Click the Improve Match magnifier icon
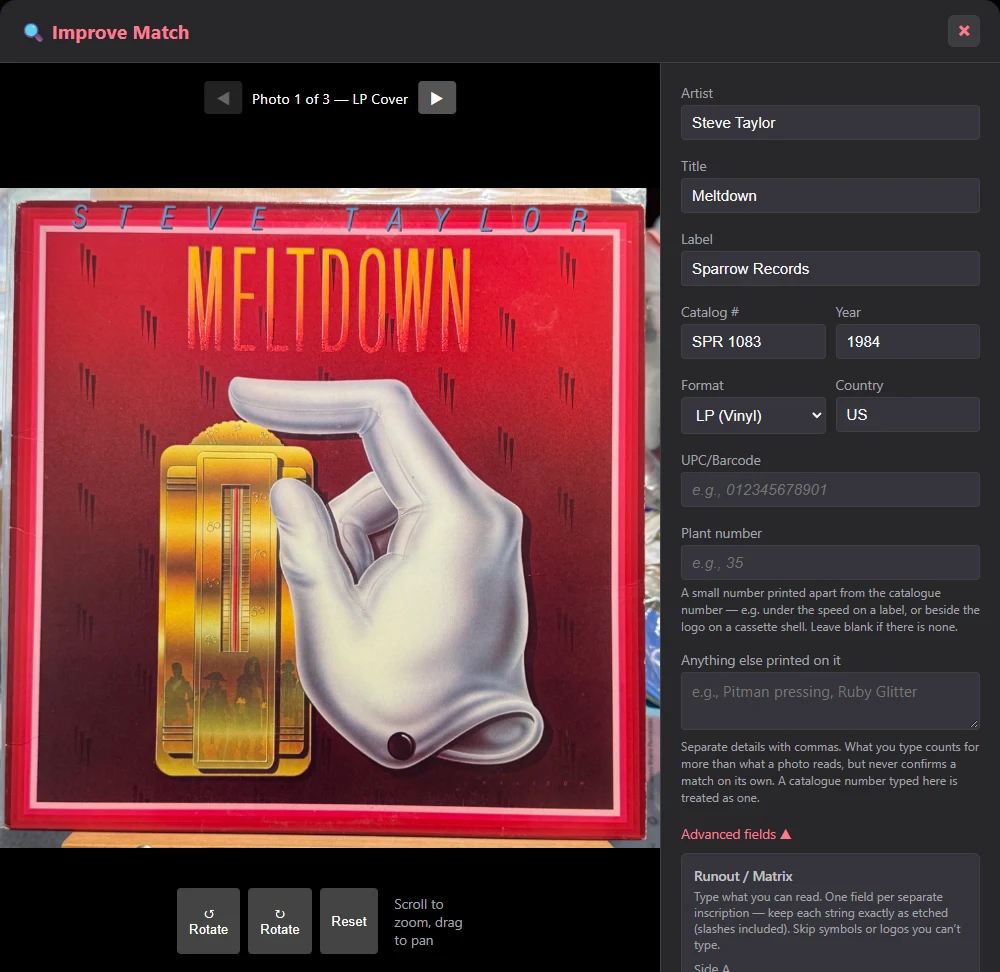This screenshot has width=1000, height=972. (x=33, y=33)
